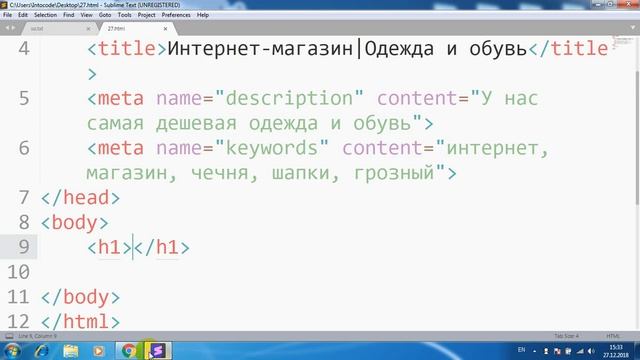The image size is (640, 360).
Task: Click the closing </h1> tag
Action: [x=162, y=247]
